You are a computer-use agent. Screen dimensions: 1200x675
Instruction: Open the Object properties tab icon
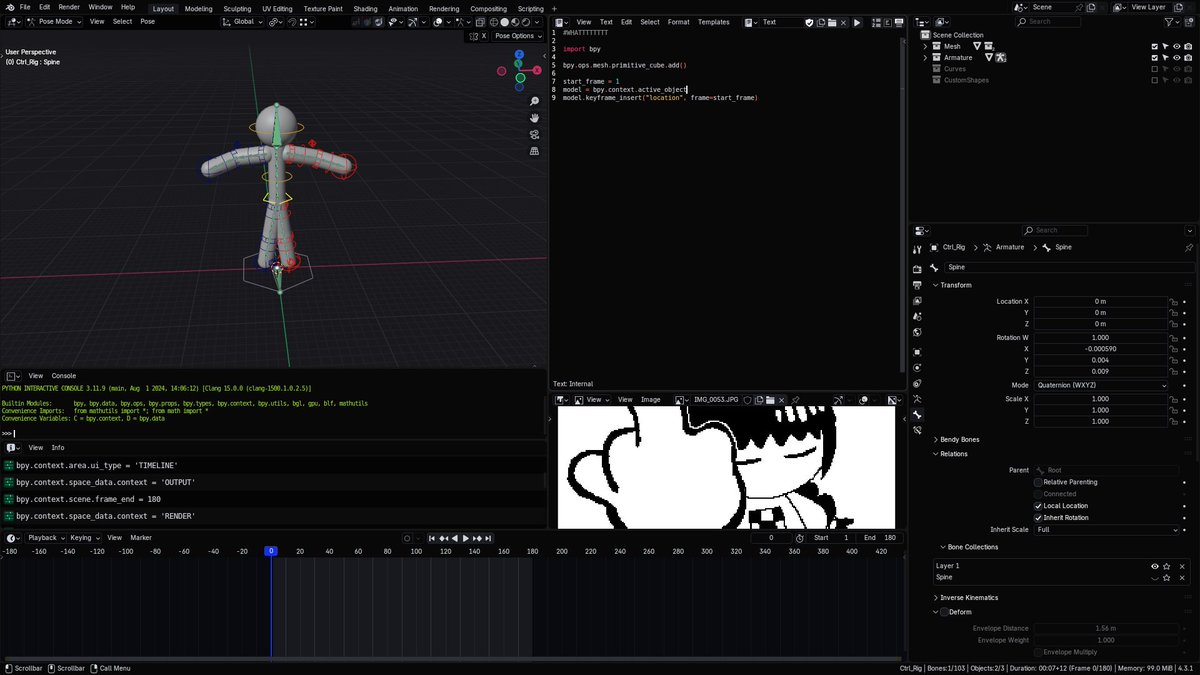(x=918, y=352)
